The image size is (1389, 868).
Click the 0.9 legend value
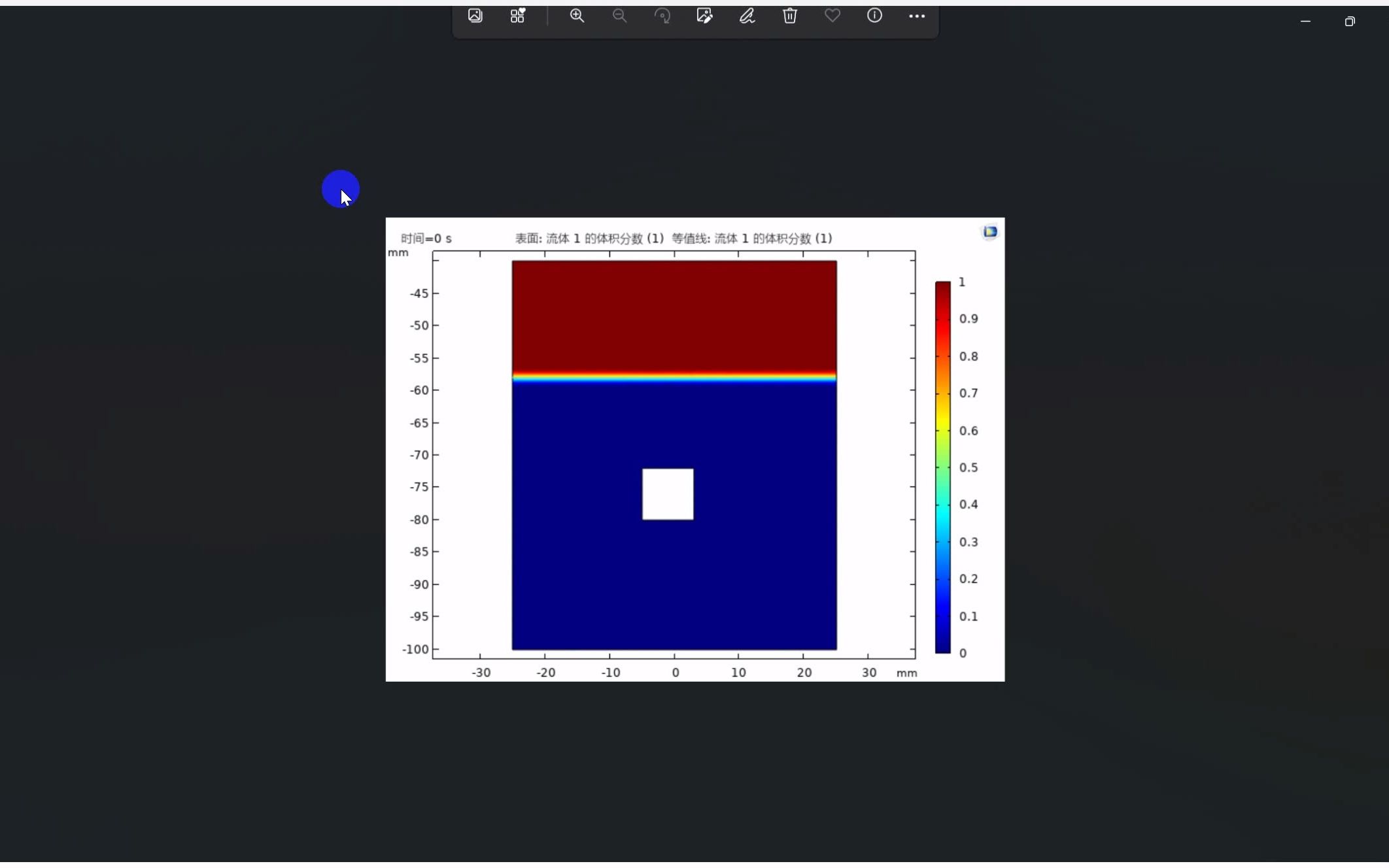[x=969, y=319]
